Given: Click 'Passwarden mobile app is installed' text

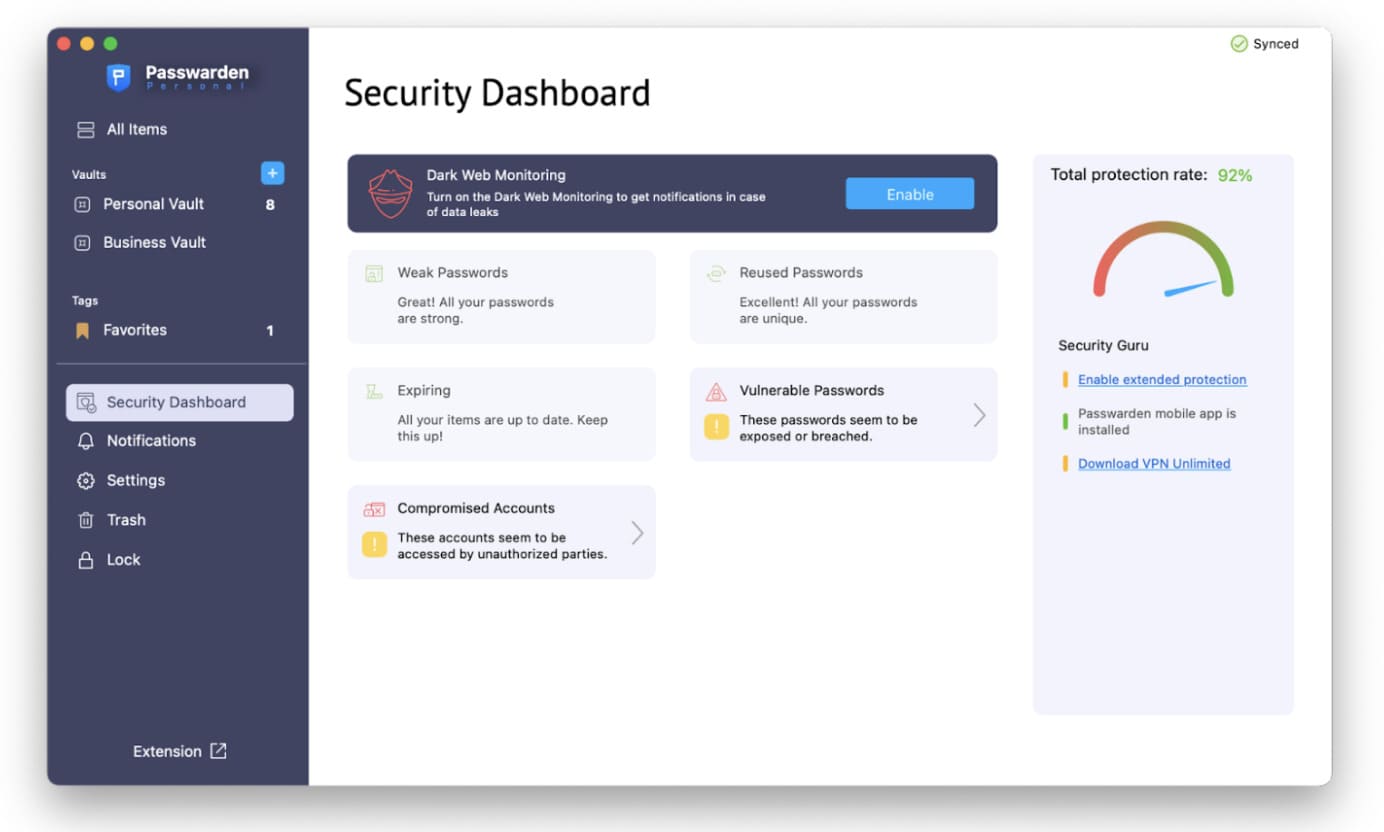Looking at the screenshot, I should click(x=1157, y=422).
